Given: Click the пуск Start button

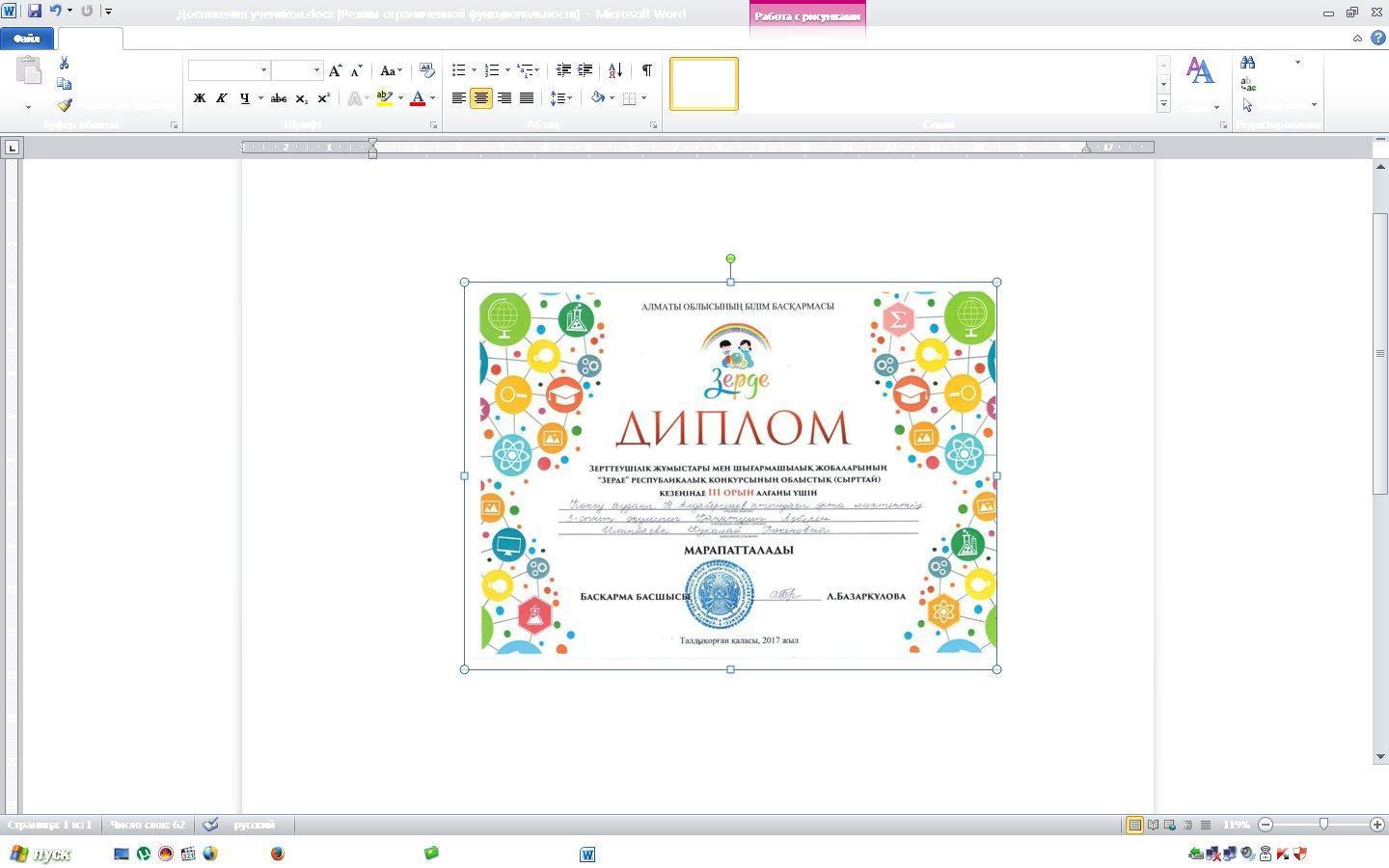Looking at the screenshot, I should (41, 854).
